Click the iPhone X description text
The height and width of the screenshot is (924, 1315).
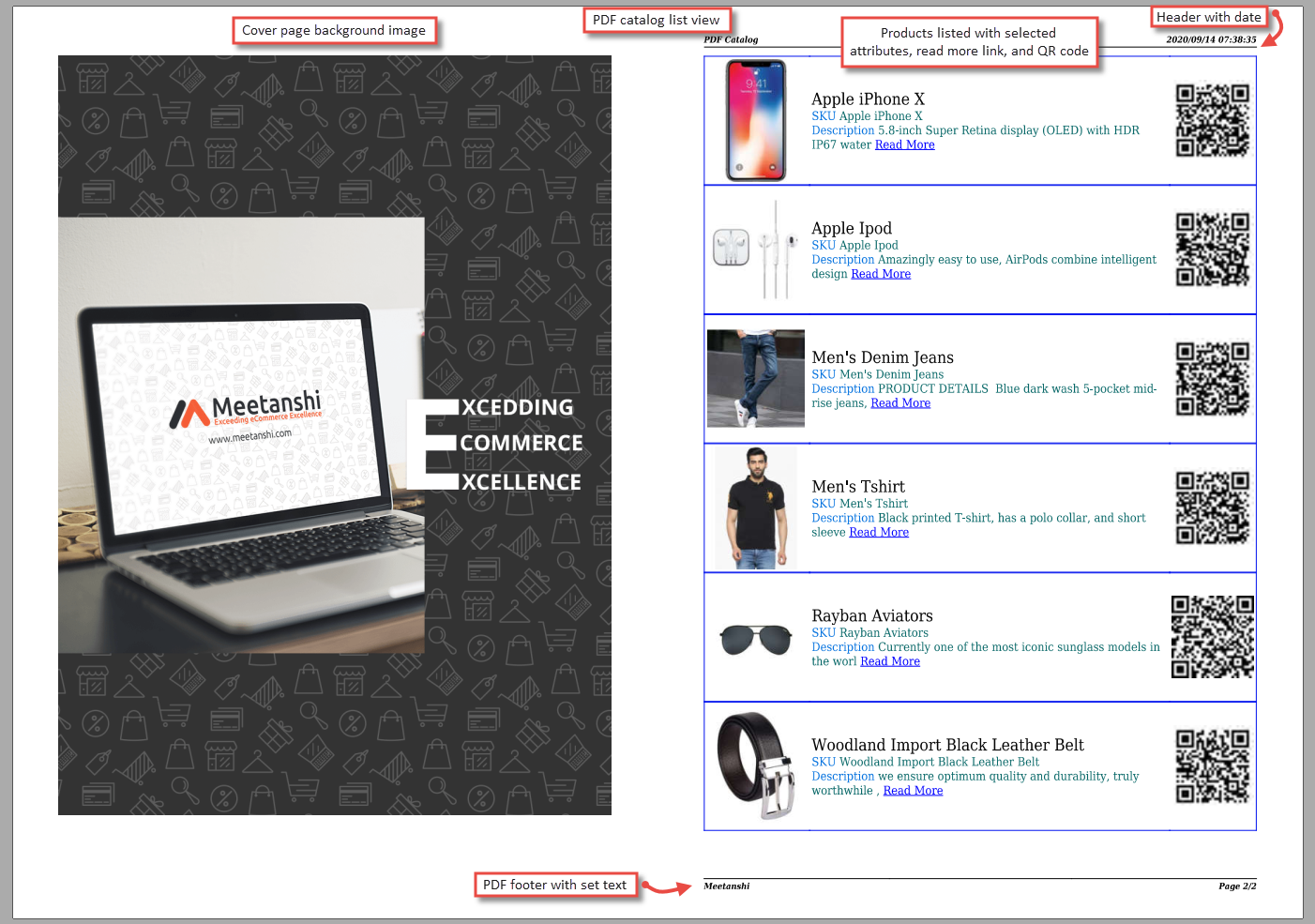975,138
